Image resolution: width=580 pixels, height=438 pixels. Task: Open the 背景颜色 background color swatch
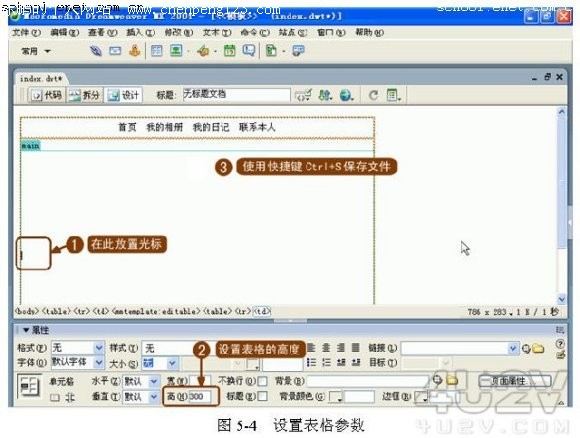(335, 397)
